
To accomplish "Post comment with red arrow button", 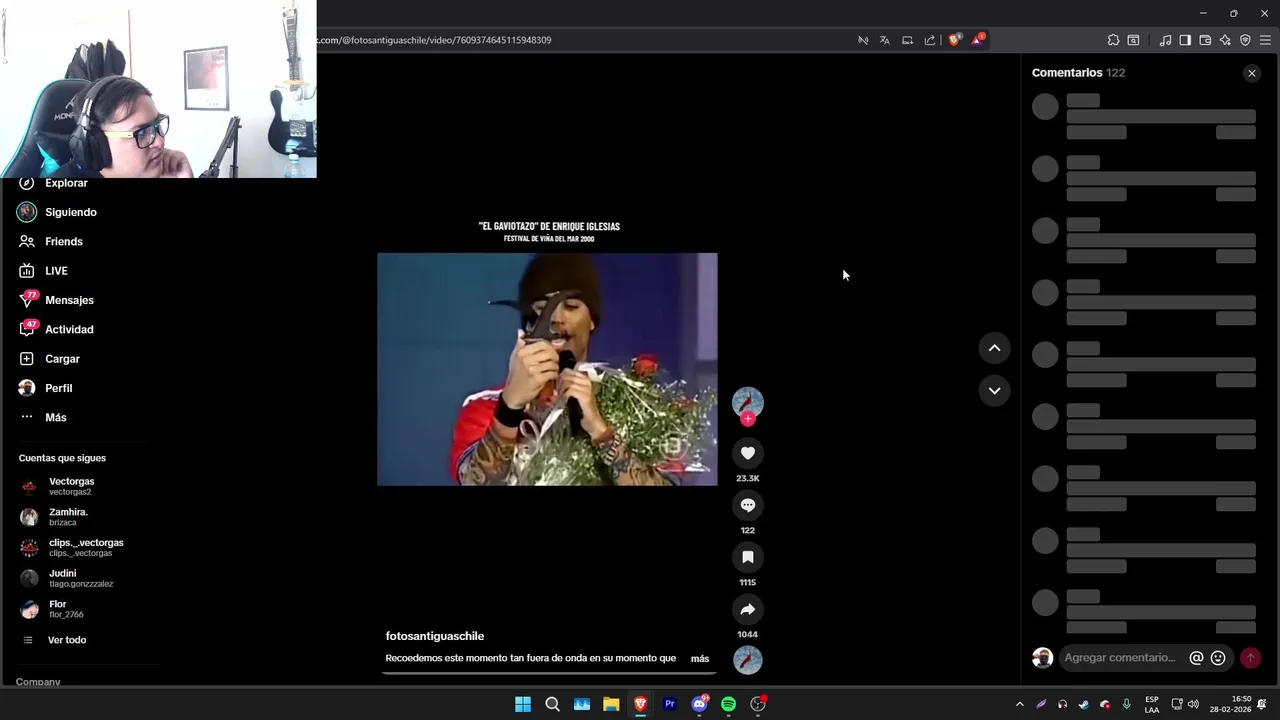I will tap(1250, 658).
